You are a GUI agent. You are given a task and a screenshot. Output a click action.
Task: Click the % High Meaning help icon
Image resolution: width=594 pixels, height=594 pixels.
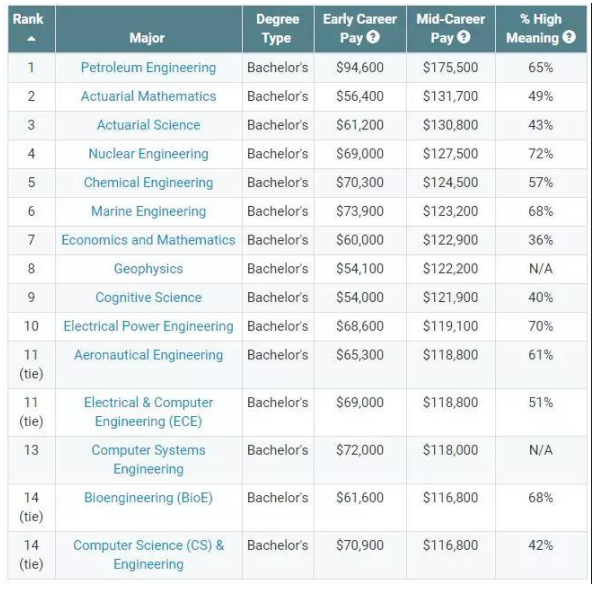pyautogui.click(x=569, y=37)
